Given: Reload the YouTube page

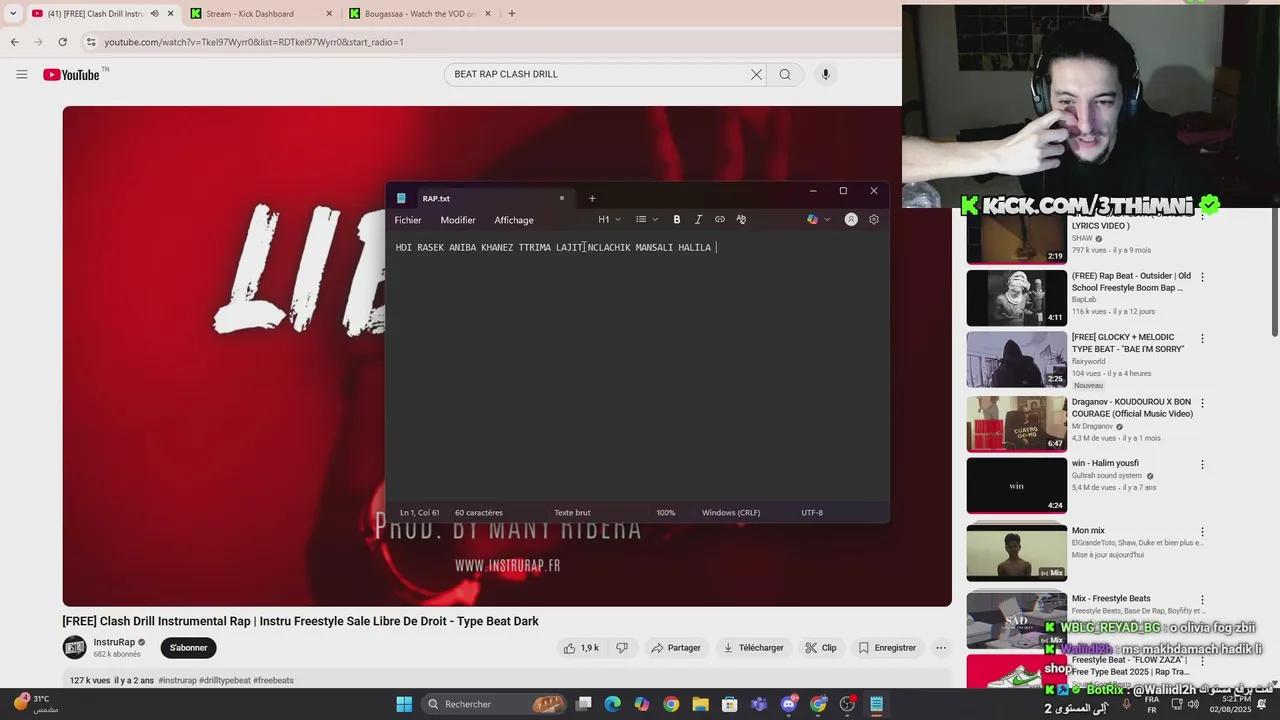Looking at the screenshot, I should coord(62,42).
